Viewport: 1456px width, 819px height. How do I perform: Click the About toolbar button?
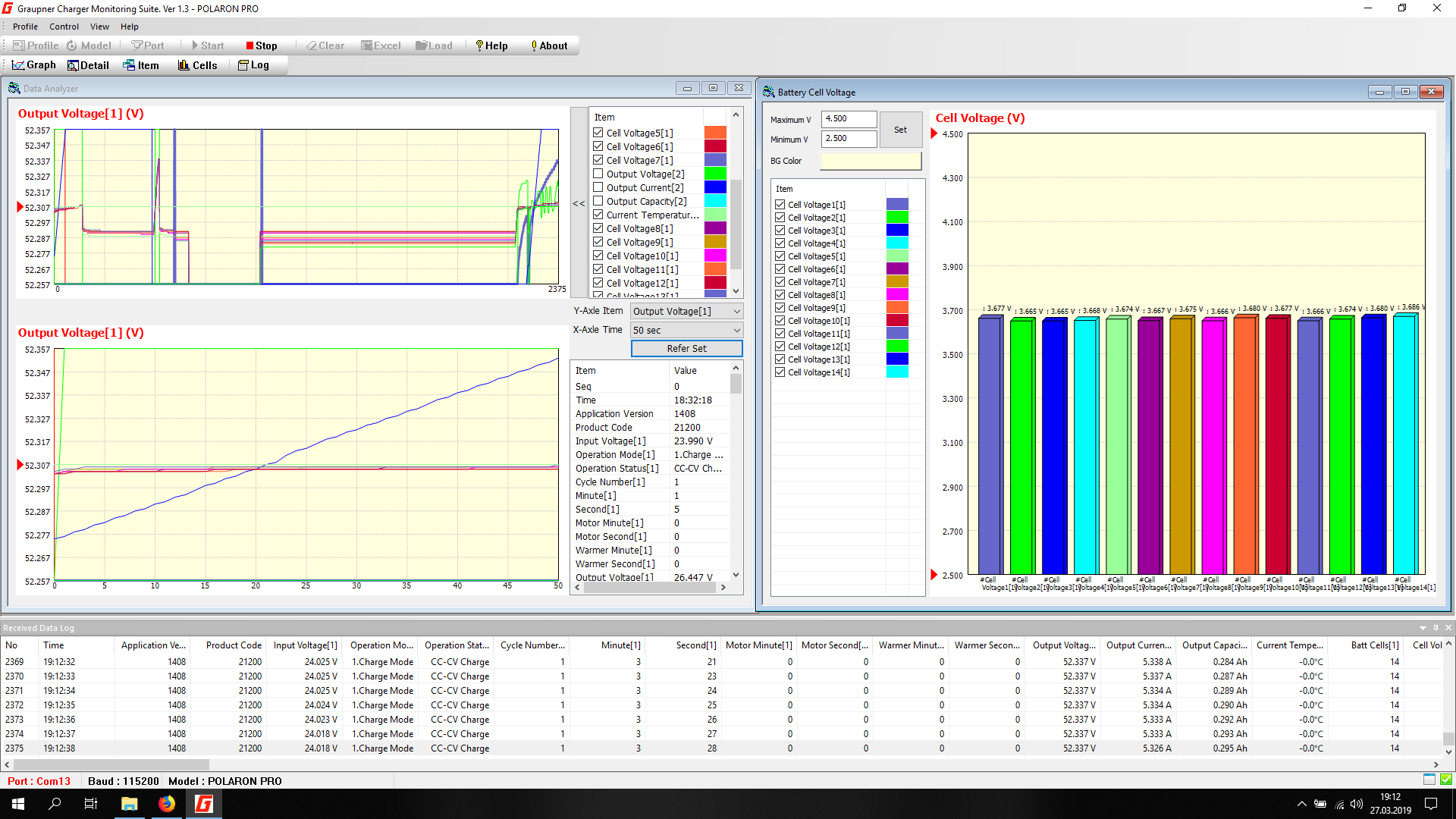point(548,45)
